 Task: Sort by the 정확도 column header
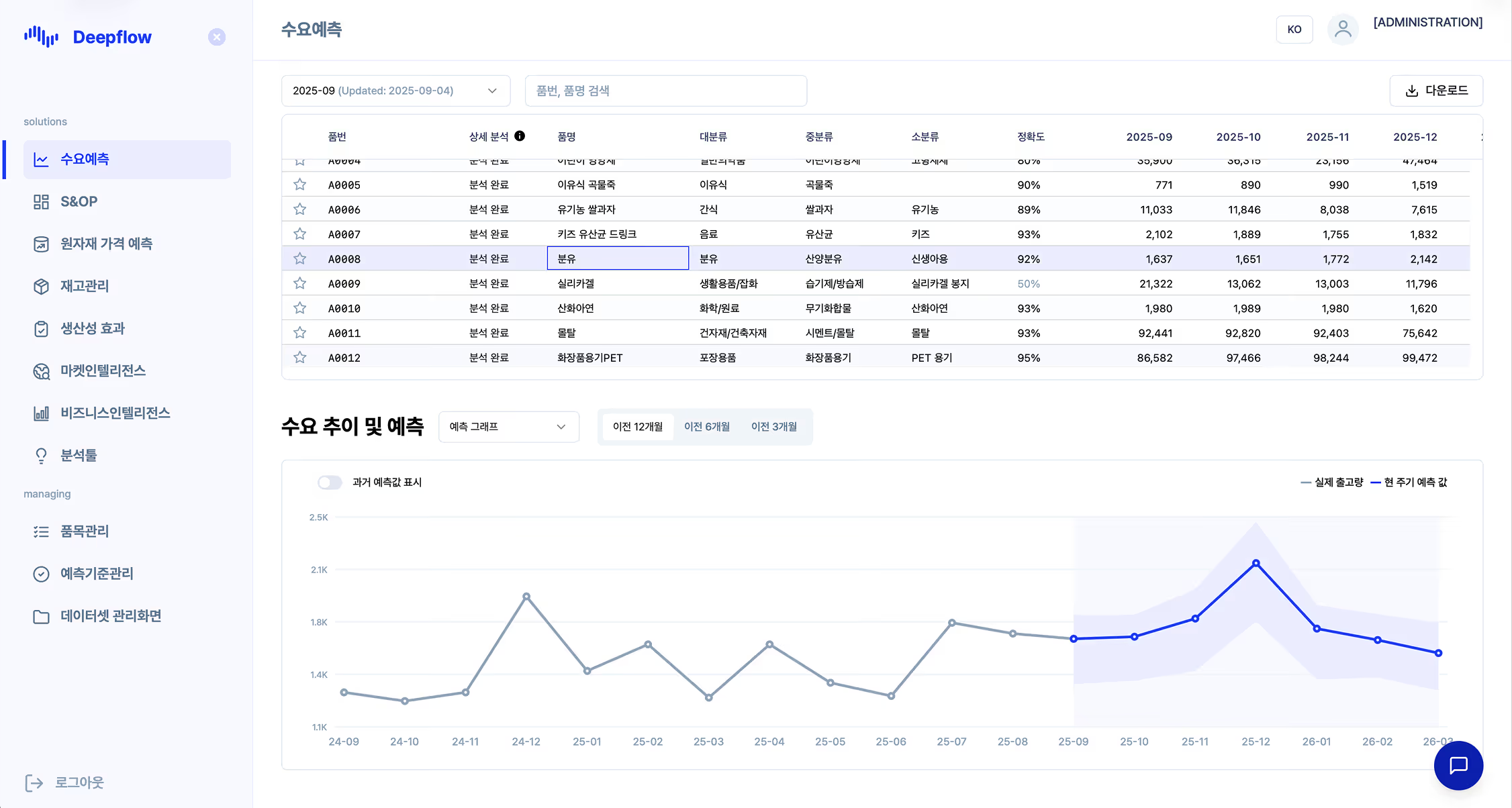pyautogui.click(x=1031, y=136)
